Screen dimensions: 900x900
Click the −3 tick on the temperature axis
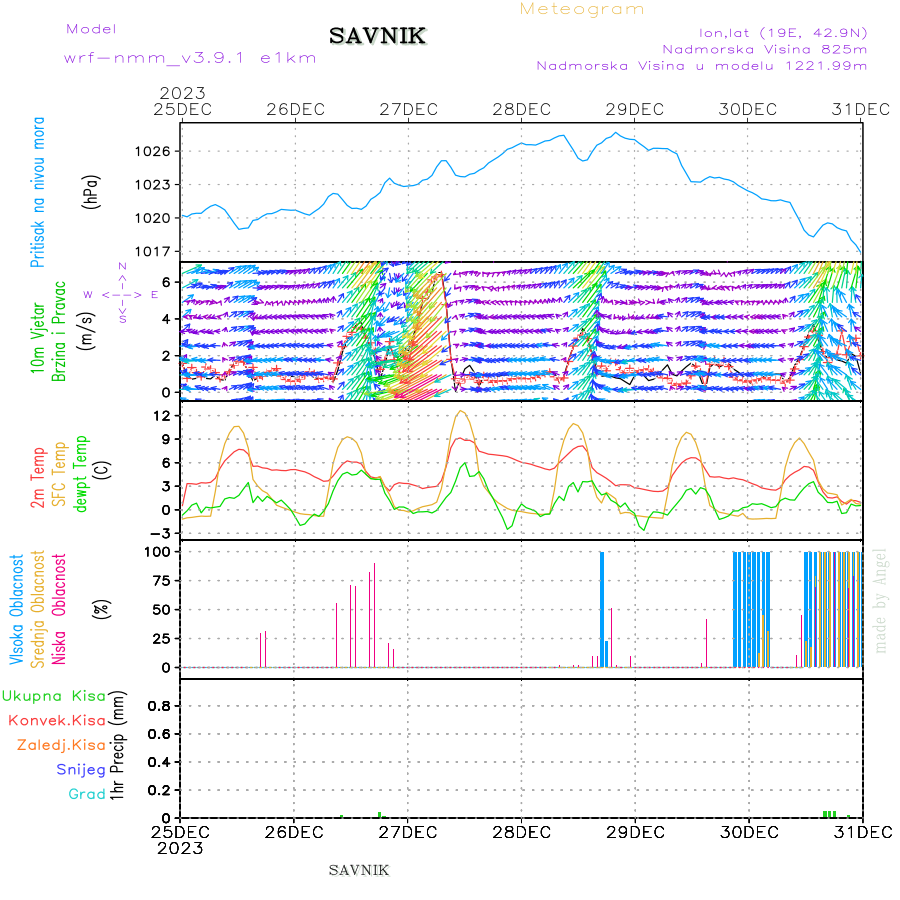[x=162, y=533]
